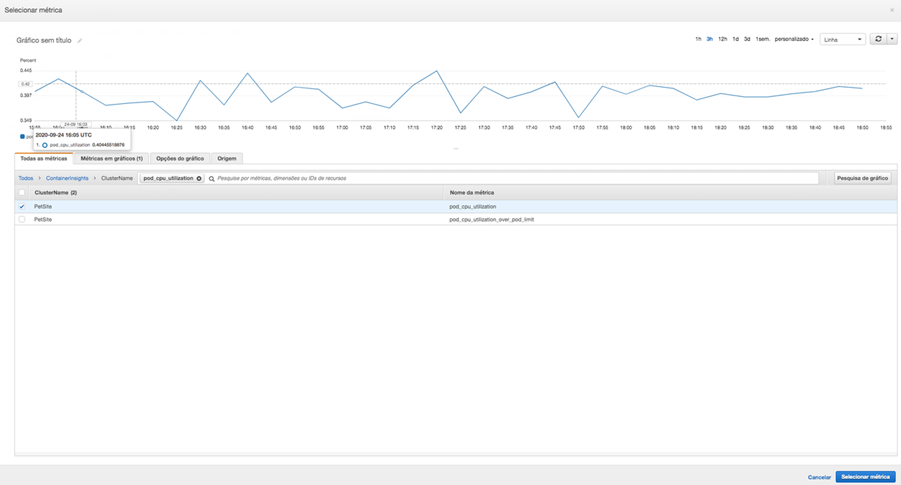Click the 0.42 y-axis value label
Image resolution: width=901 pixels, height=485 pixels.
25,84
